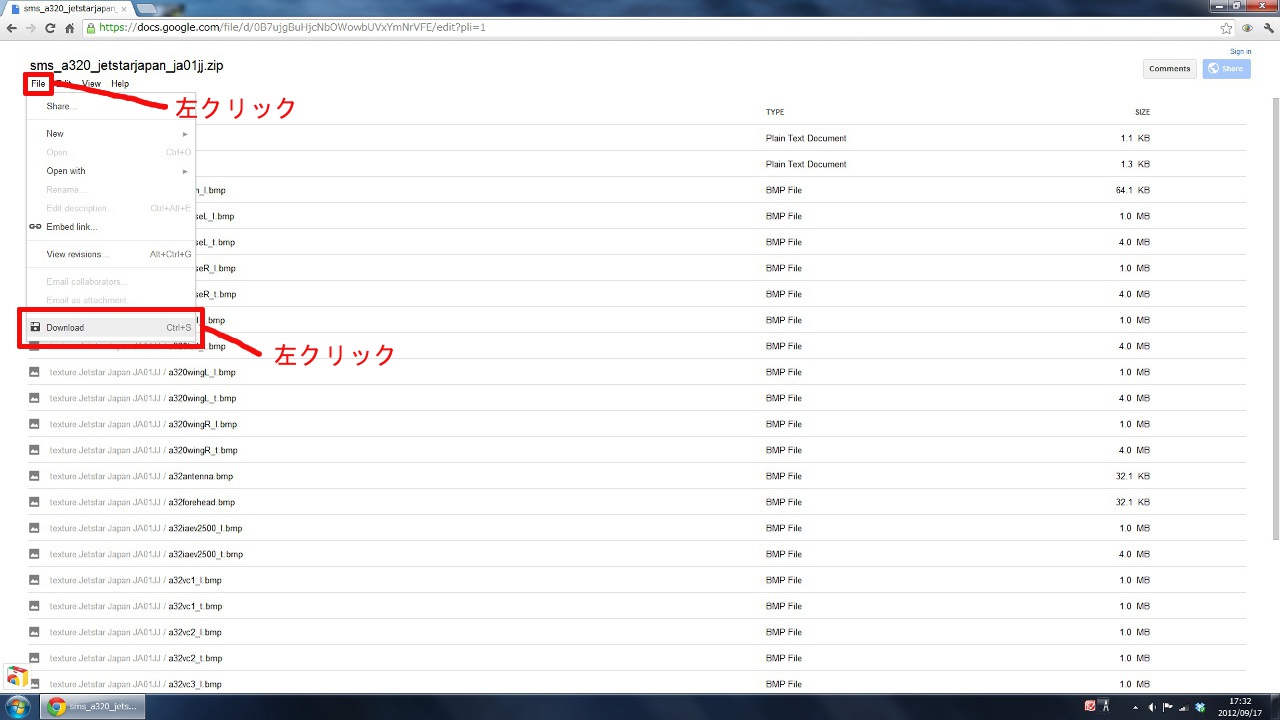Viewport: 1280px width, 720px height.
Task: Click the image icon beside a32iaev2500_l.bmp
Action: coord(34,528)
